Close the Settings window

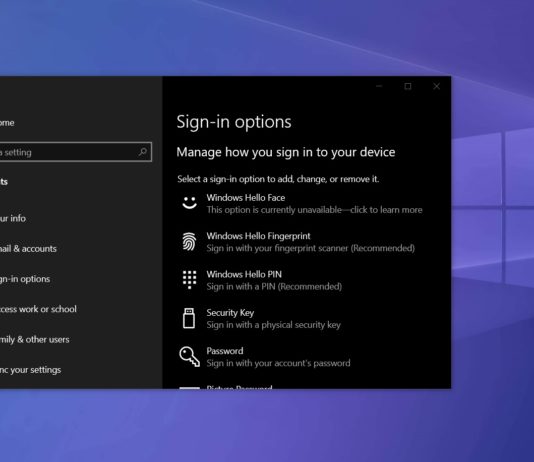[x=436, y=86]
